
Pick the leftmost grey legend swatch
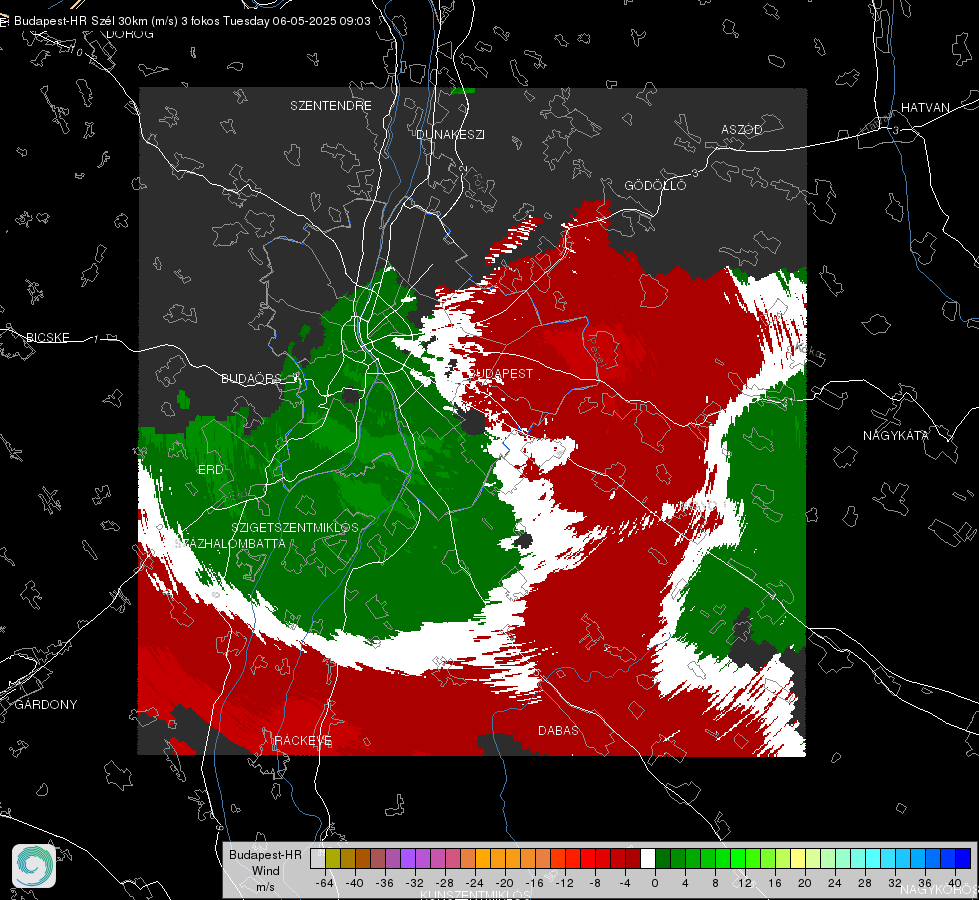pyautogui.click(x=318, y=859)
